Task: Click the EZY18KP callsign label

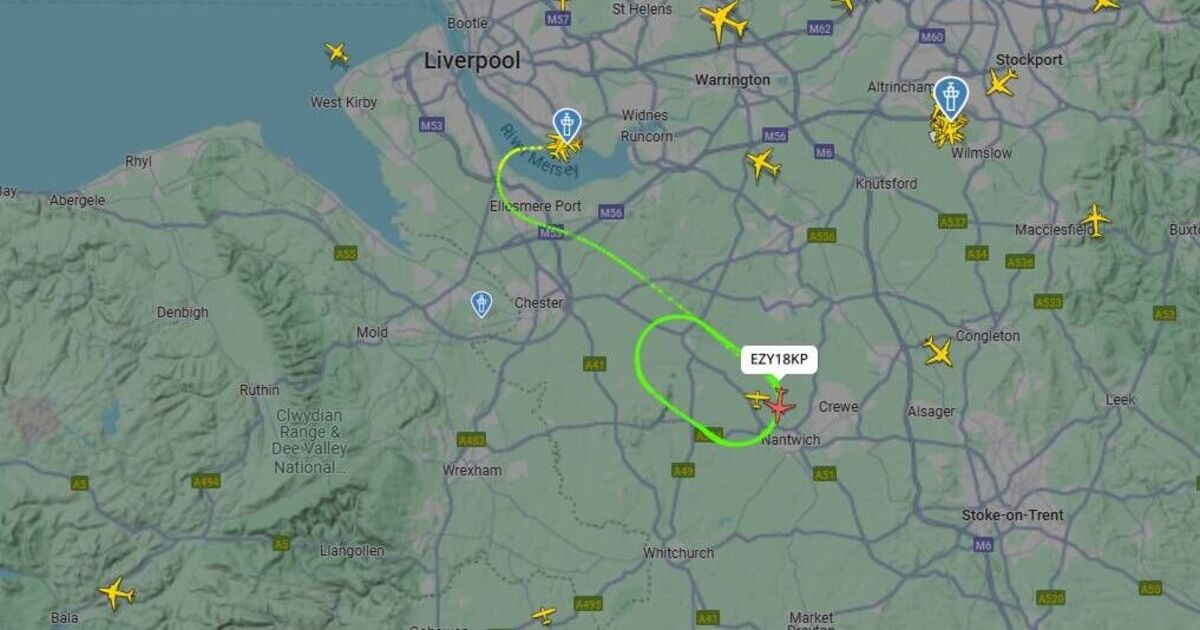Action: 779,360
